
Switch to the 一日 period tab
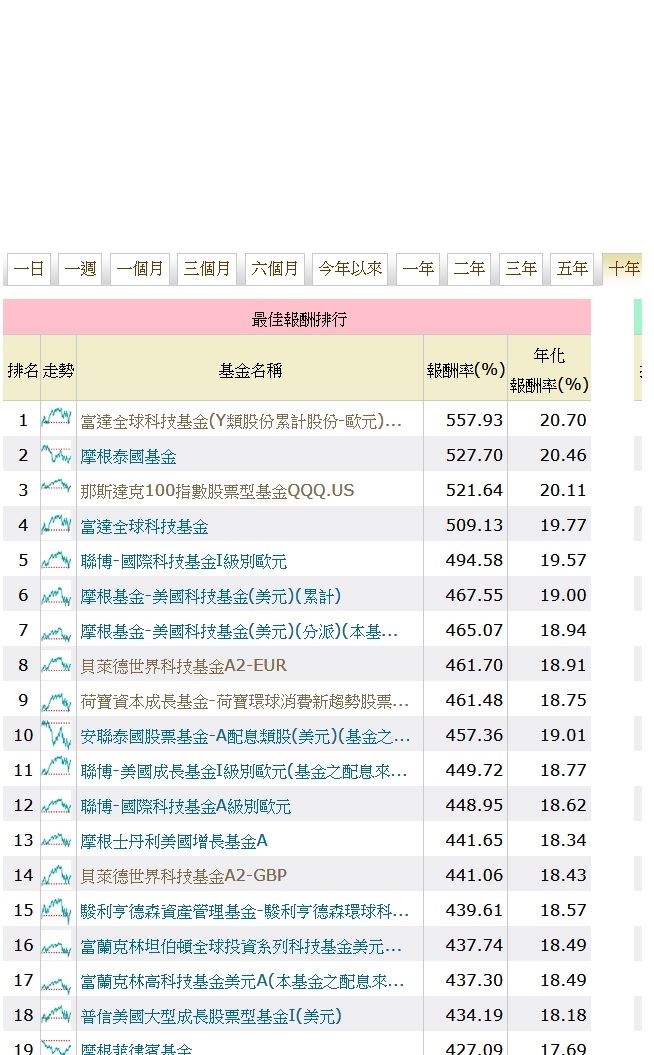28,269
